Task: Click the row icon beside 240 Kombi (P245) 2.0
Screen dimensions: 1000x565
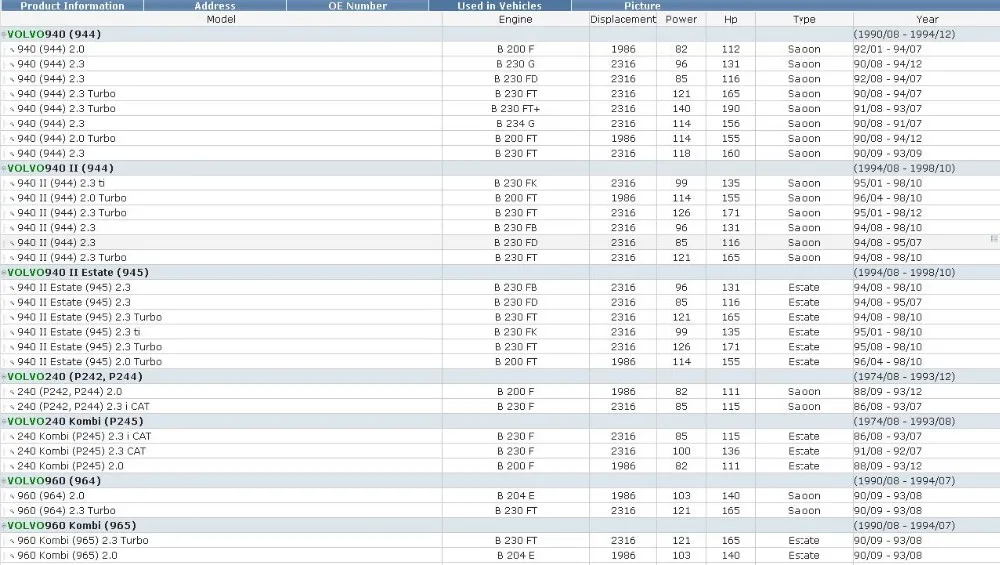Action: [11, 467]
